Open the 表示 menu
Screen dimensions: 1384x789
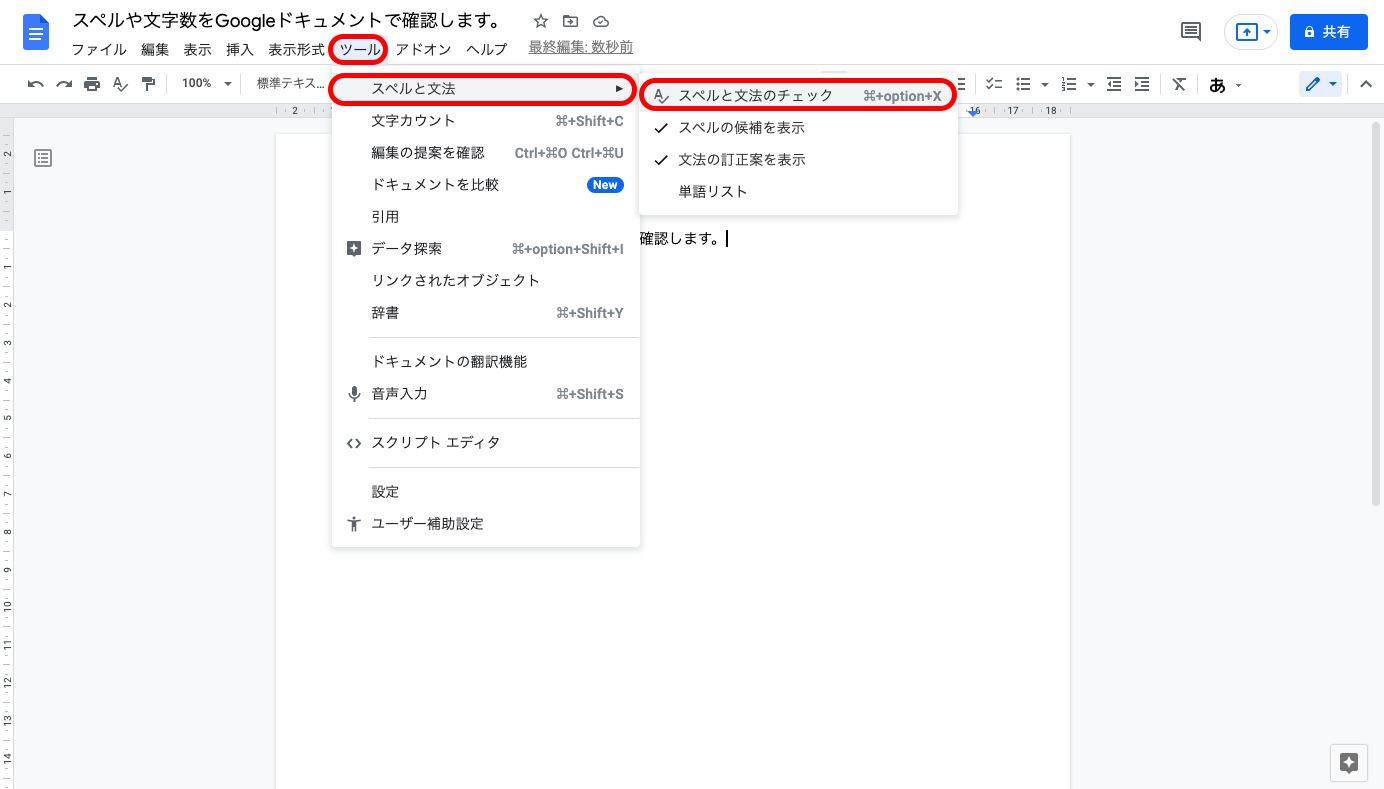click(x=198, y=49)
